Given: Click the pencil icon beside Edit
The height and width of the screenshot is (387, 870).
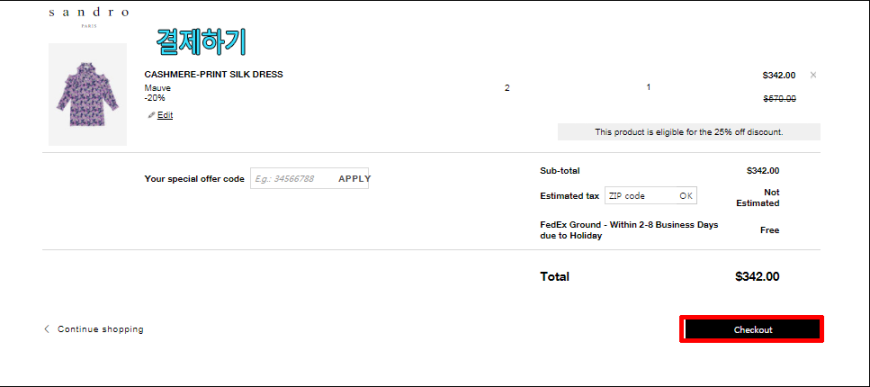Looking at the screenshot, I should pyautogui.click(x=151, y=115).
